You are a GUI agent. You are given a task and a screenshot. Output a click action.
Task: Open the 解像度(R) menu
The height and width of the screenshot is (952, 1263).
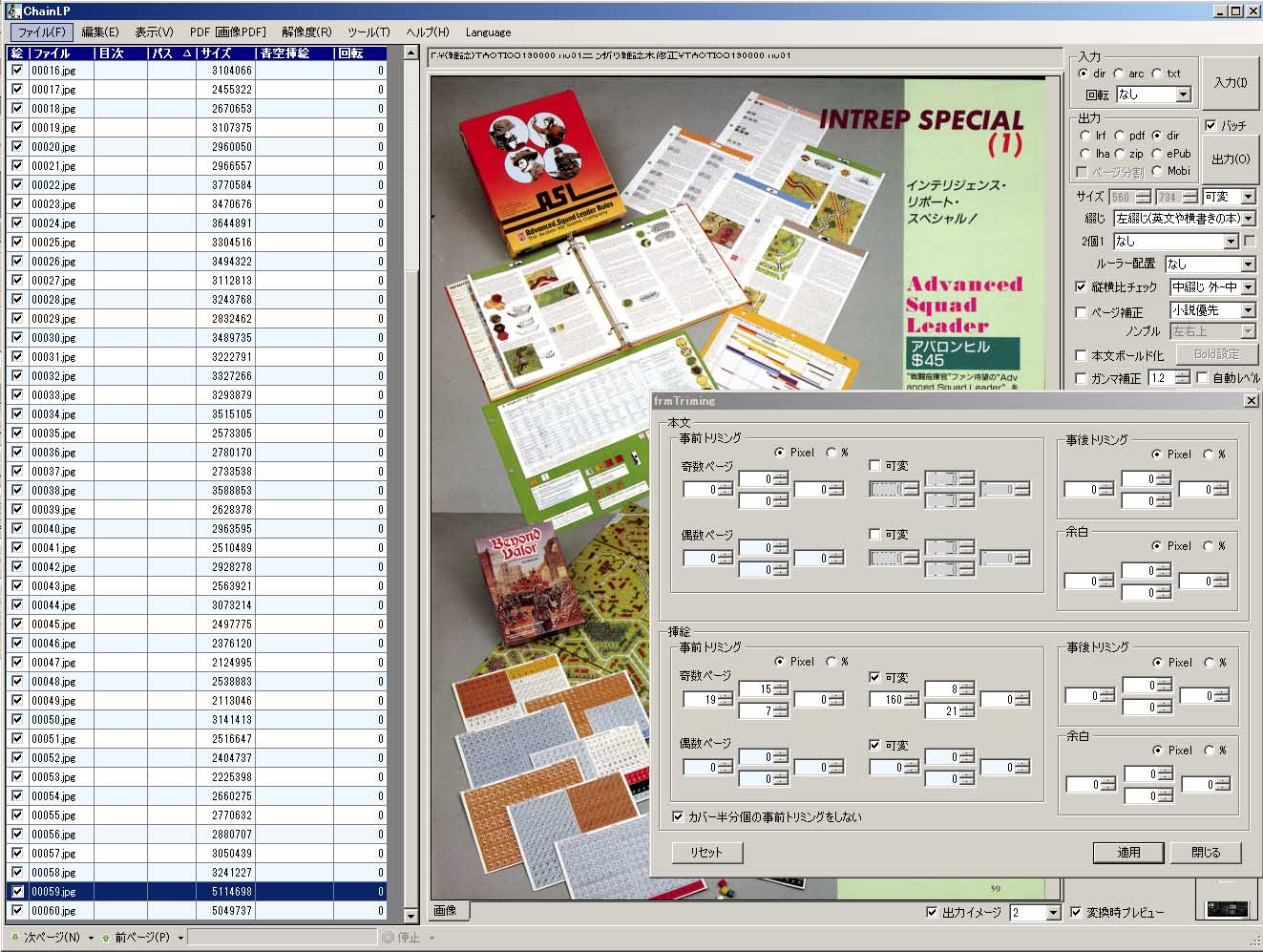point(306,32)
